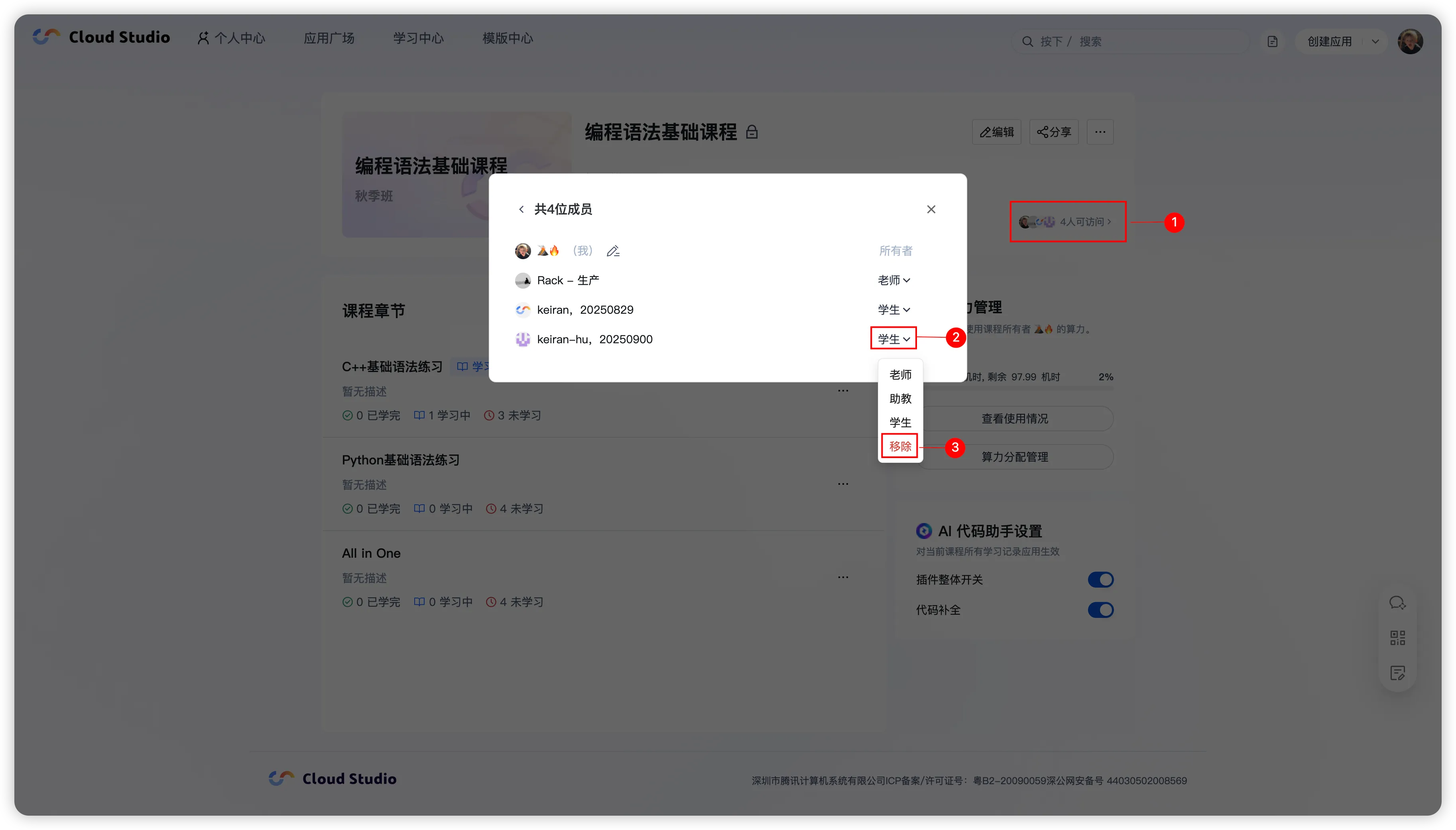The width and height of the screenshot is (1456, 830).
Task: Click the 查看使用情况 button
Action: tap(1014, 419)
